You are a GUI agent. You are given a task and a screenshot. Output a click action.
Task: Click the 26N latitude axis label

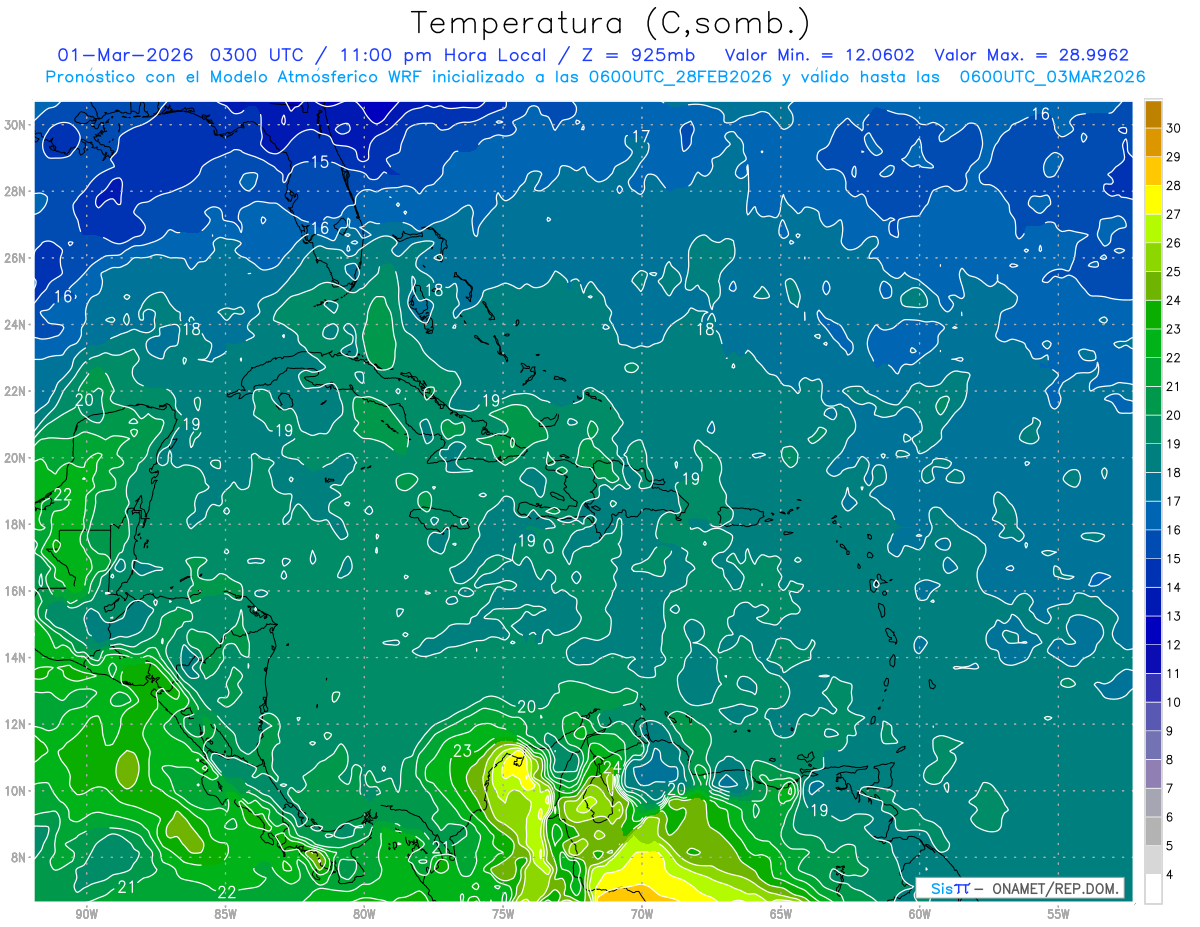click(x=16, y=258)
